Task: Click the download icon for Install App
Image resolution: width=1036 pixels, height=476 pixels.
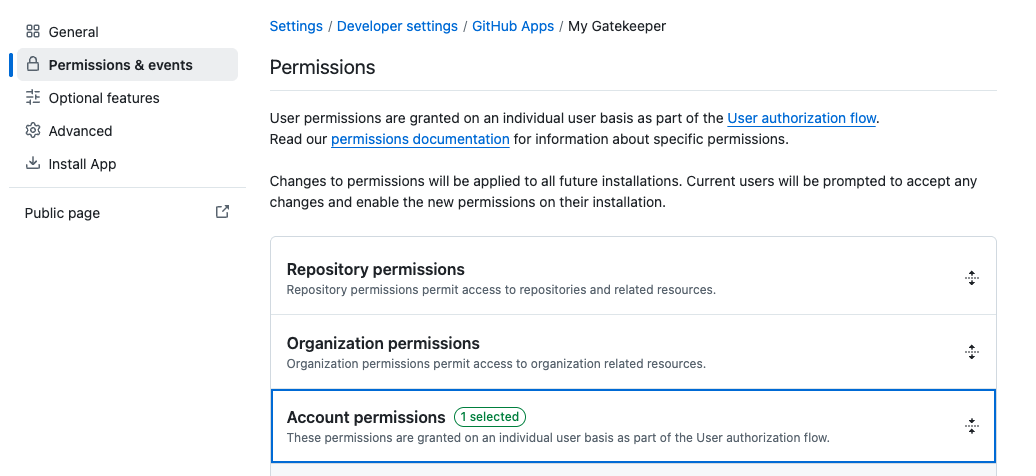Action: click(x=33, y=164)
